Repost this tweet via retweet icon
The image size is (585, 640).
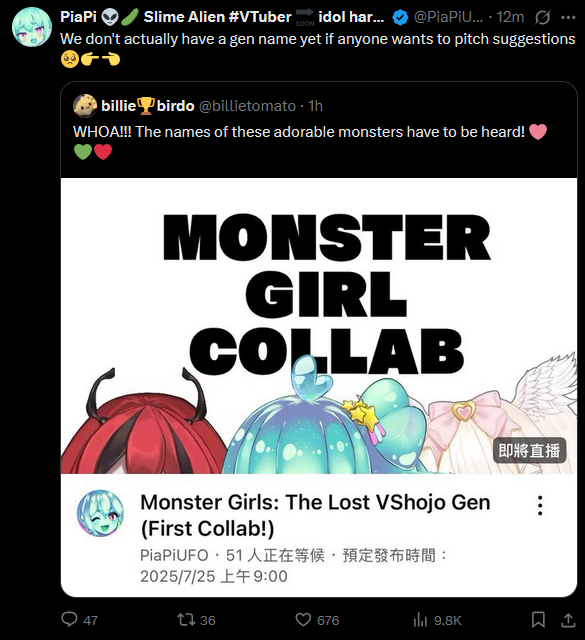point(186,619)
